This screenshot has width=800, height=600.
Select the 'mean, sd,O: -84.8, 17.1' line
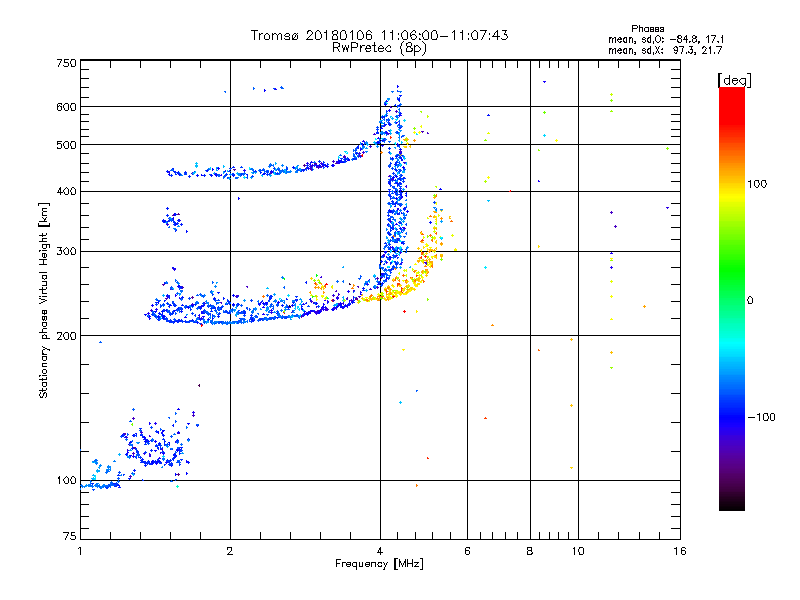coord(666,39)
